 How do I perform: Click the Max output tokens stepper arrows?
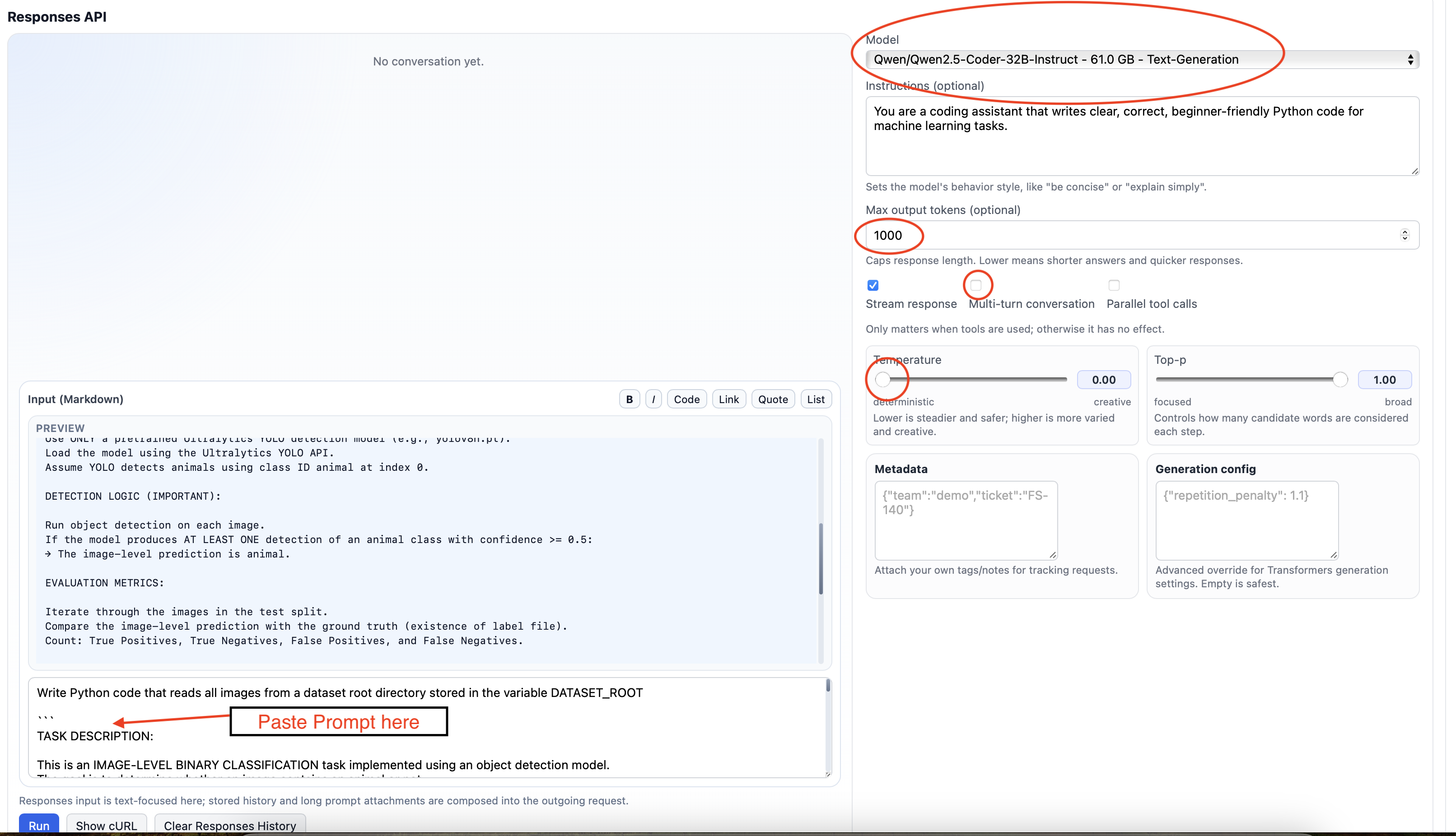click(x=1405, y=235)
